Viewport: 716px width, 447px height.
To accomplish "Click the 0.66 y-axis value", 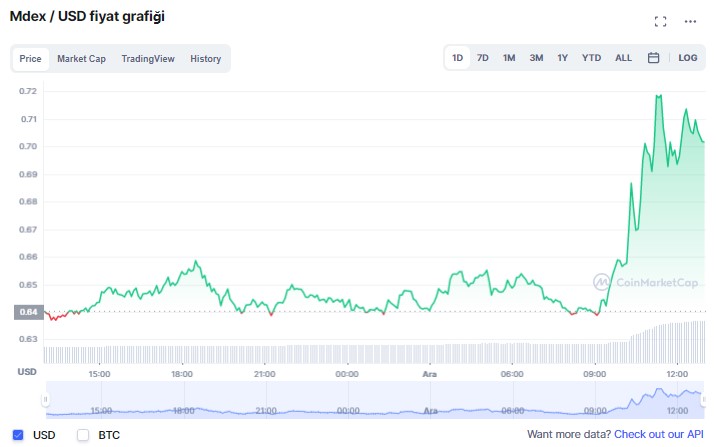I will pyautogui.click(x=28, y=257).
